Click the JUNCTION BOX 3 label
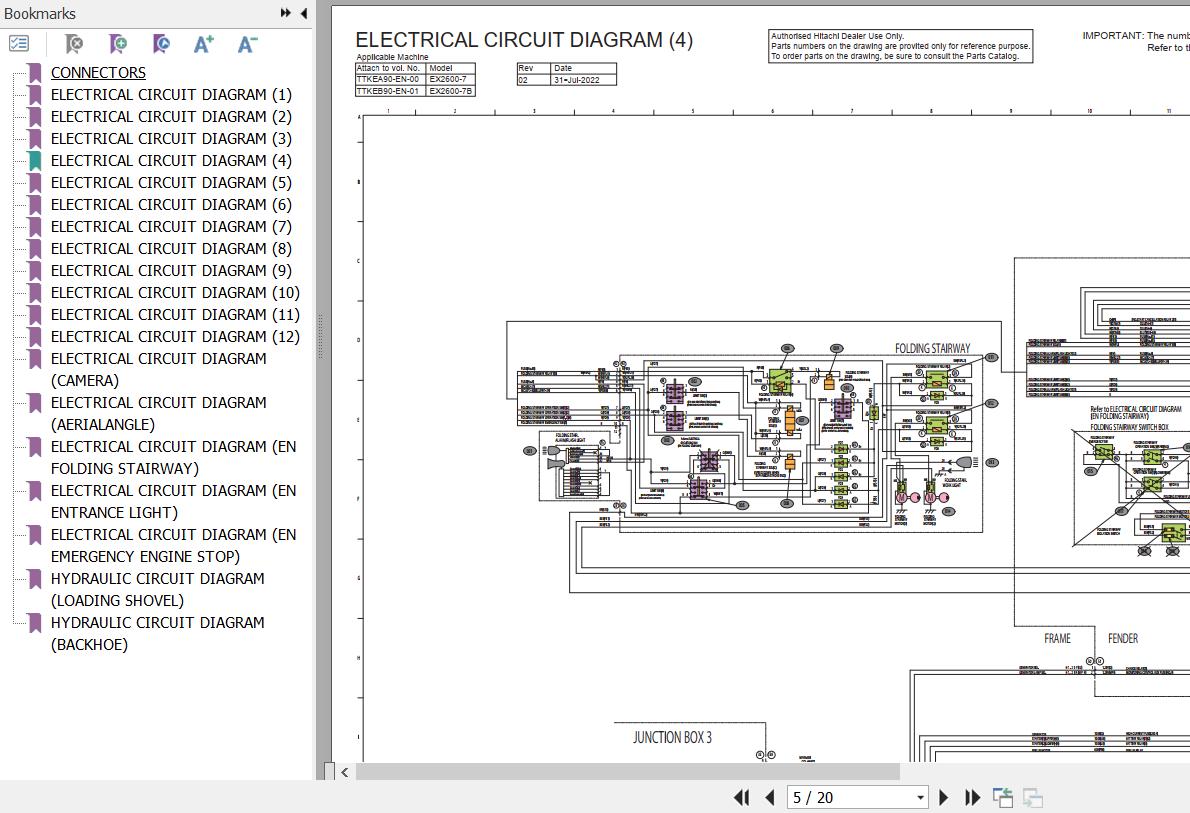The image size is (1190, 813). [672, 737]
